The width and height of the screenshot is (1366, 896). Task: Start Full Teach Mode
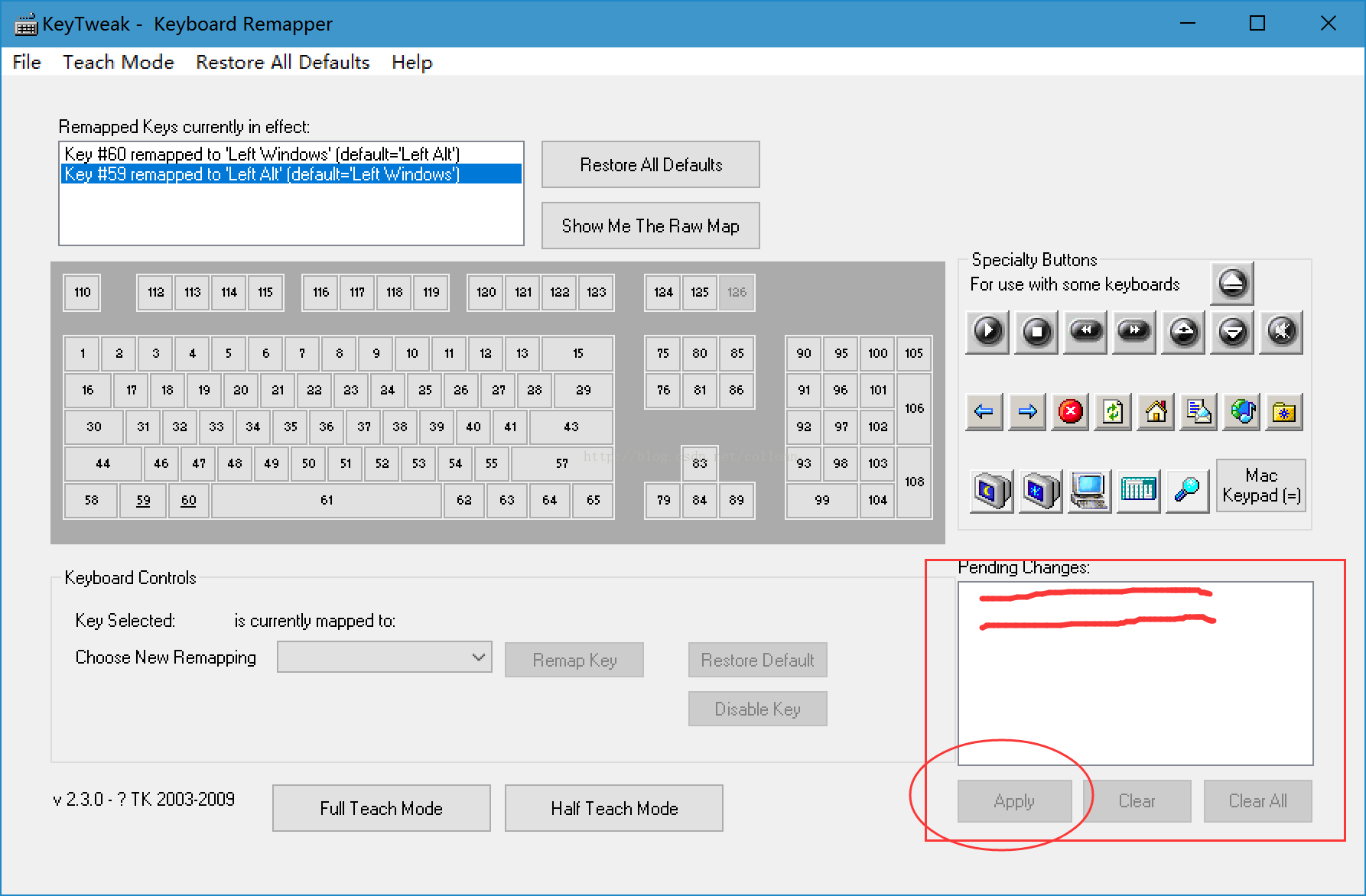382,808
